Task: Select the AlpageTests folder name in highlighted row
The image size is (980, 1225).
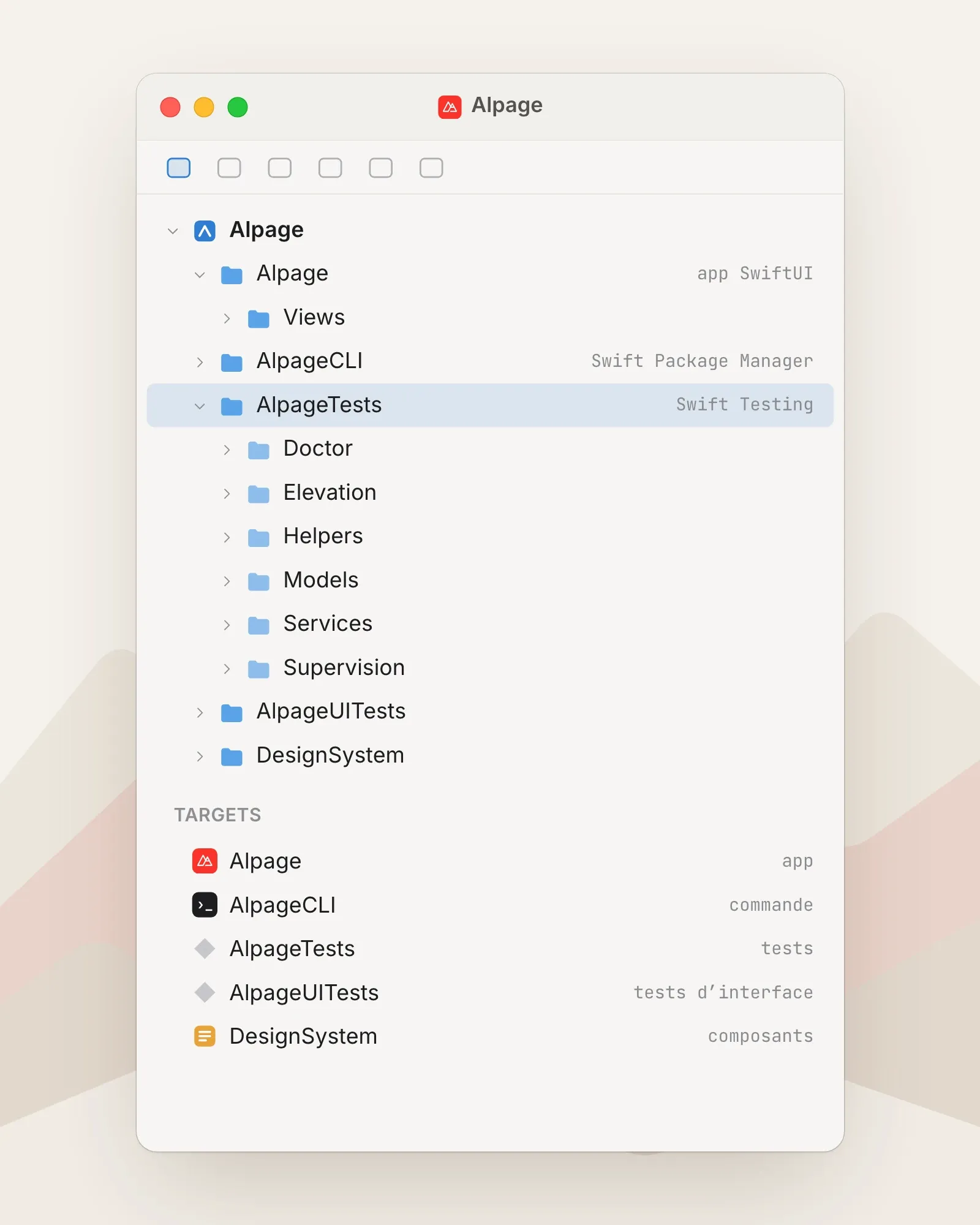Action: click(318, 405)
